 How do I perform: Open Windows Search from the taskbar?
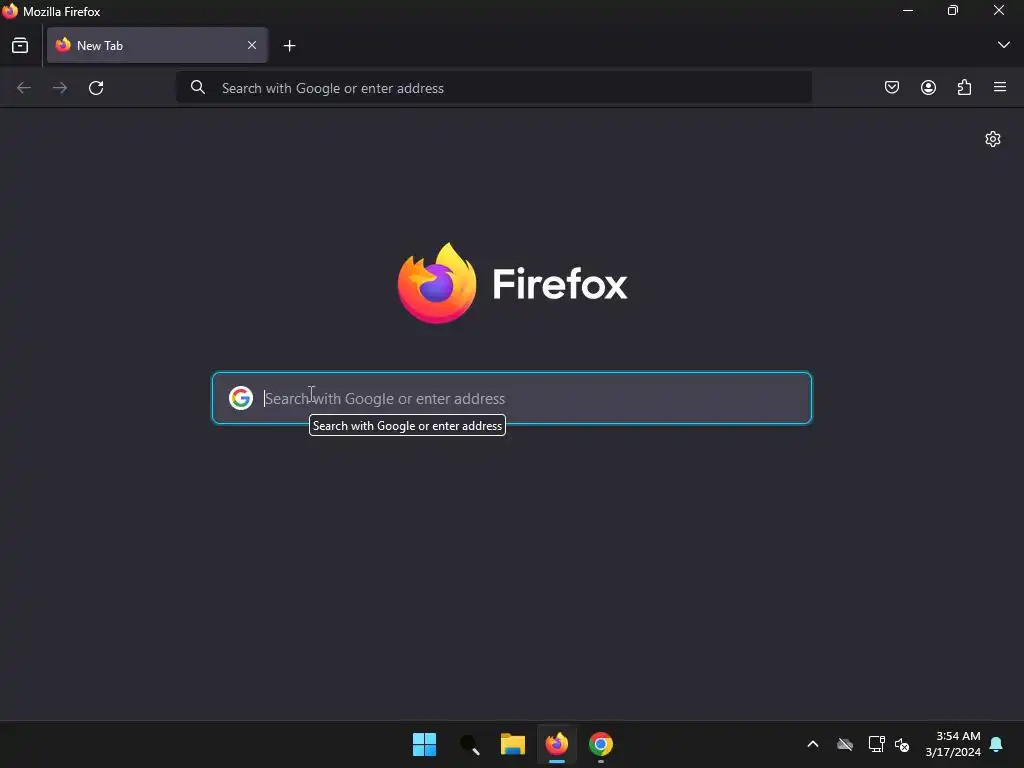(x=469, y=744)
